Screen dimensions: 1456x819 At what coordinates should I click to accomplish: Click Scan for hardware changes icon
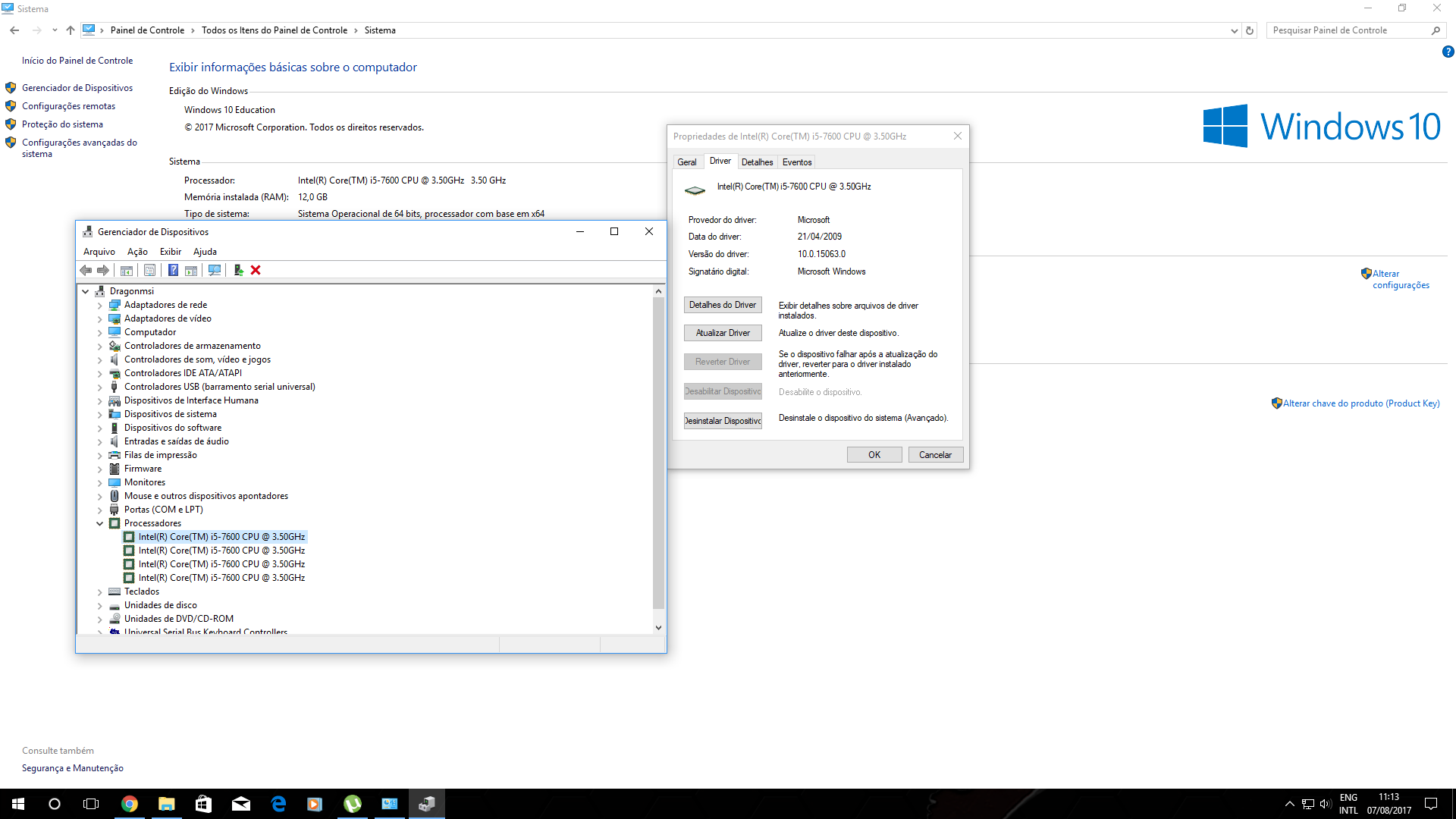coord(215,271)
